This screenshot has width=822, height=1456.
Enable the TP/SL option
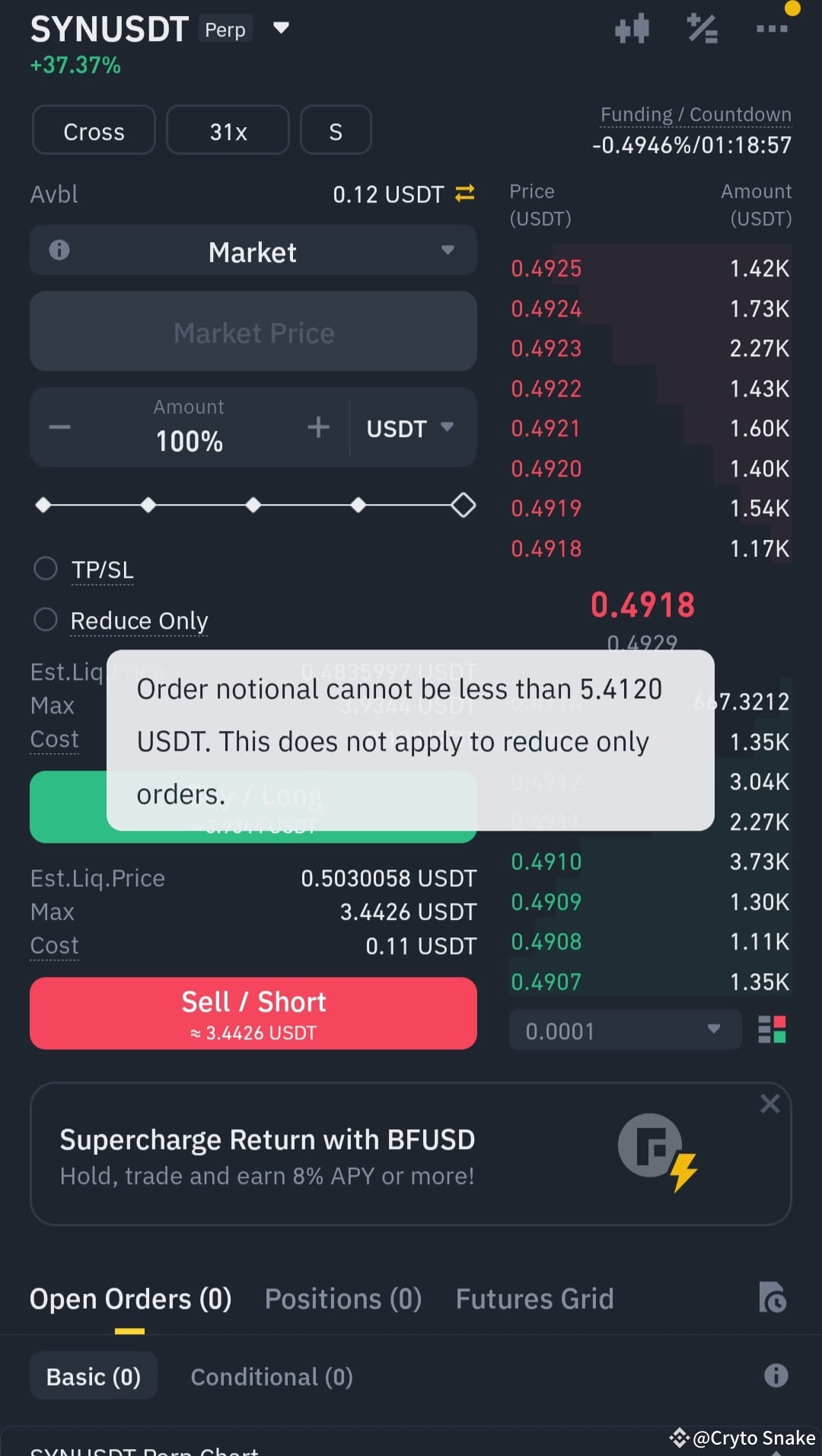pyautogui.click(x=46, y=568)
